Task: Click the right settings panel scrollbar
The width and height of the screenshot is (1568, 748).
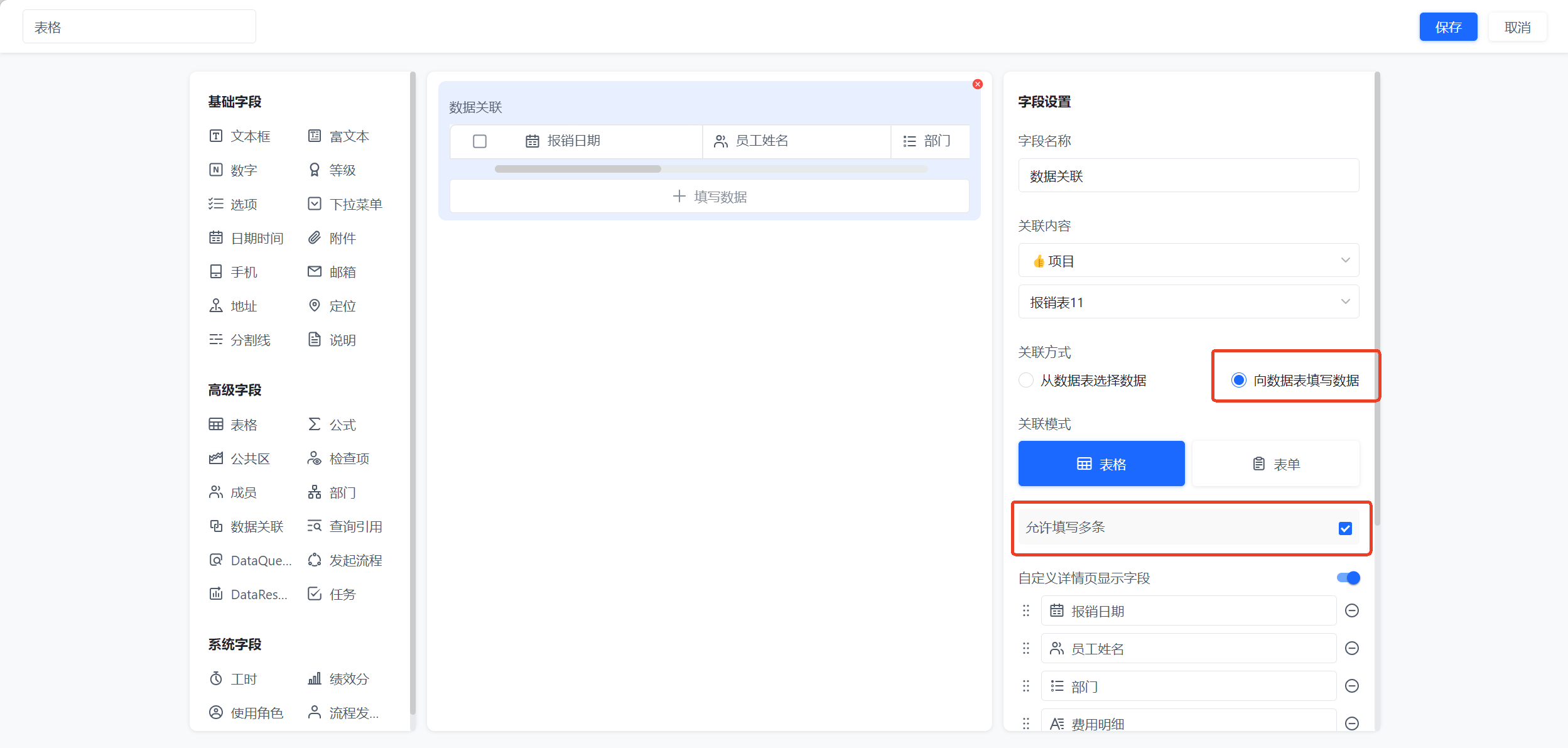Action: point(1377,299)
